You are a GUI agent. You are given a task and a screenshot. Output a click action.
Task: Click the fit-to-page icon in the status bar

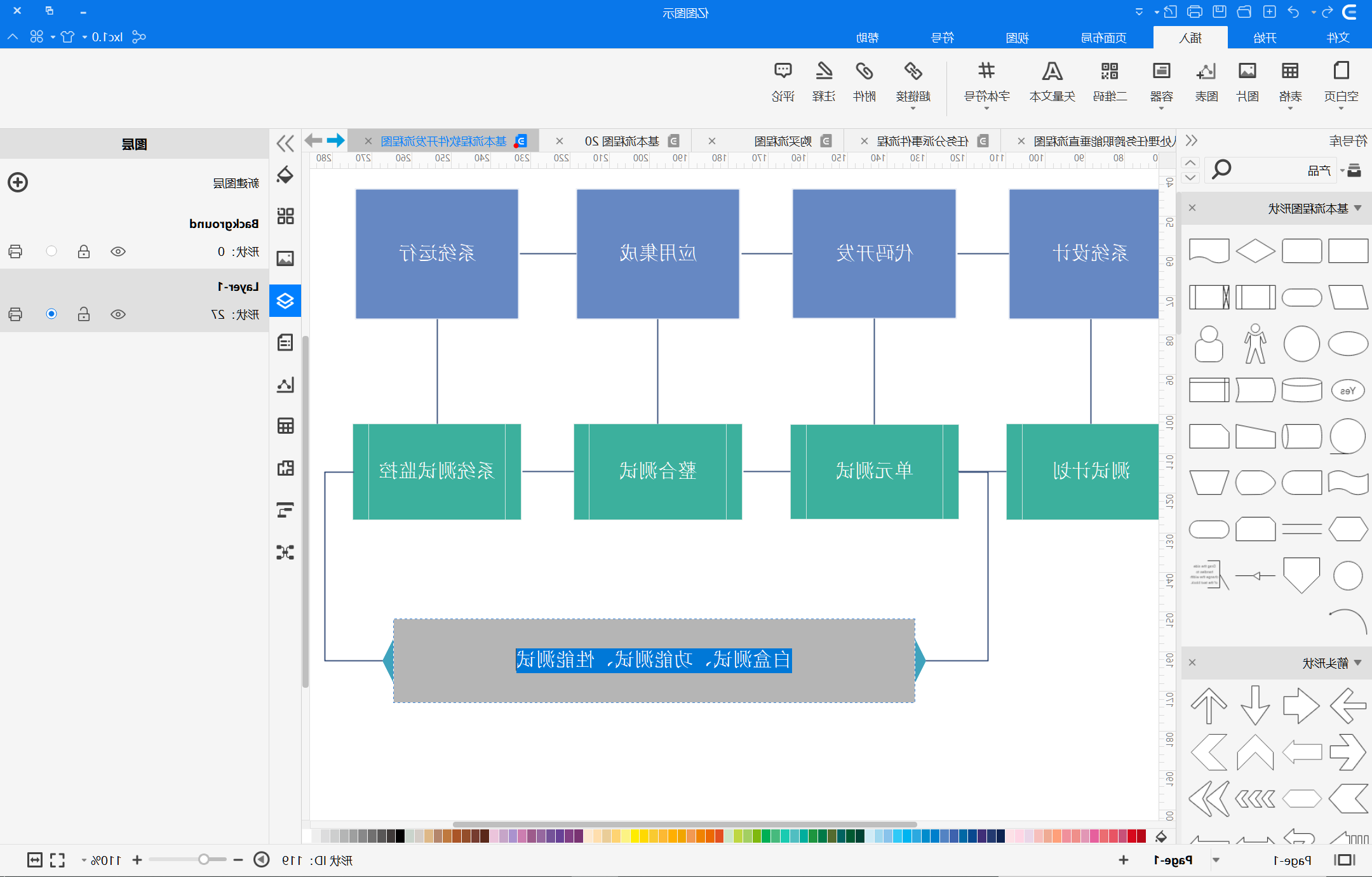click(x=57, y=860)
